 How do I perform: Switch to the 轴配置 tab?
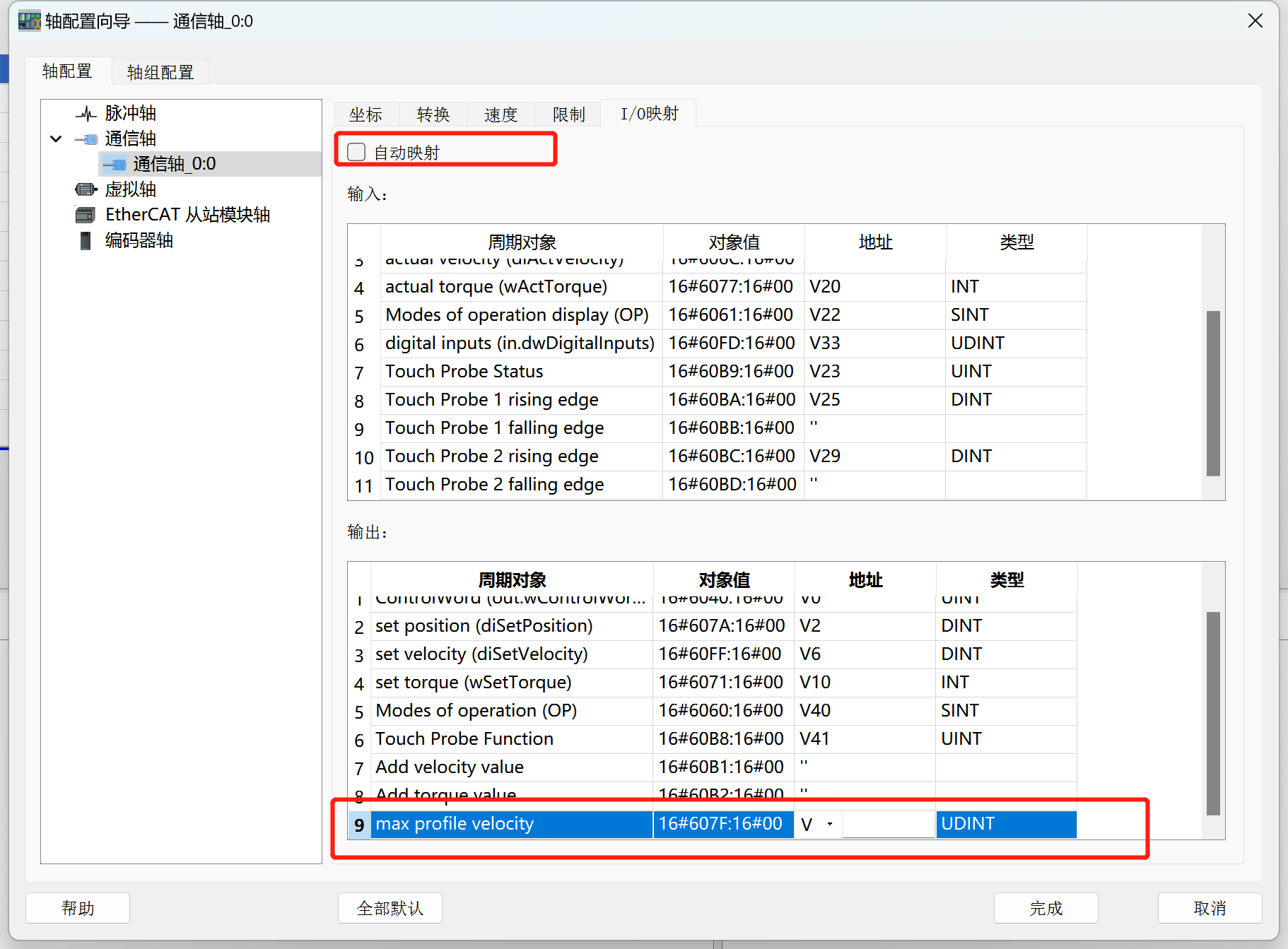coord(67,71)
